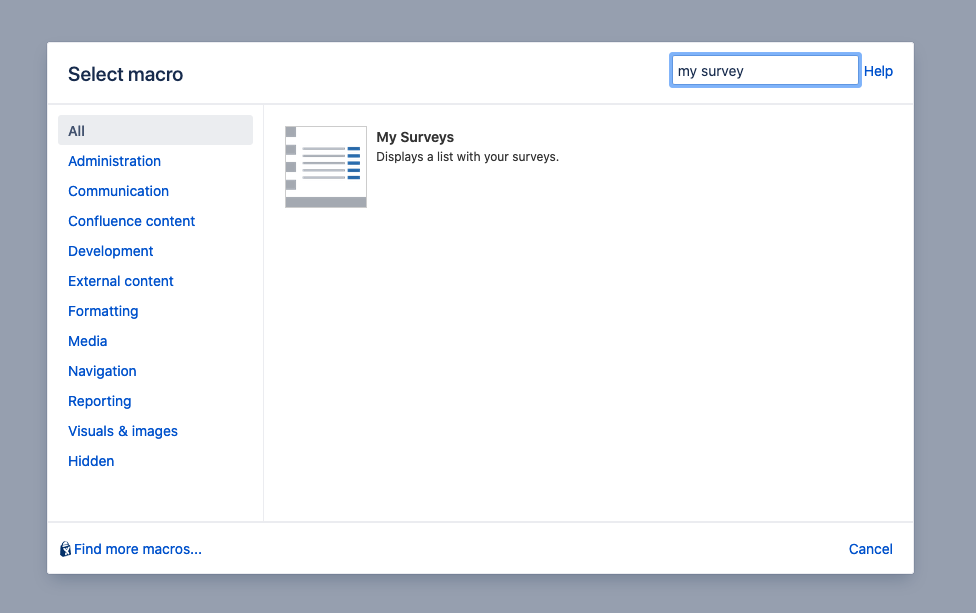
Task: Open the Formatting macro category
Action: [103, 311]
